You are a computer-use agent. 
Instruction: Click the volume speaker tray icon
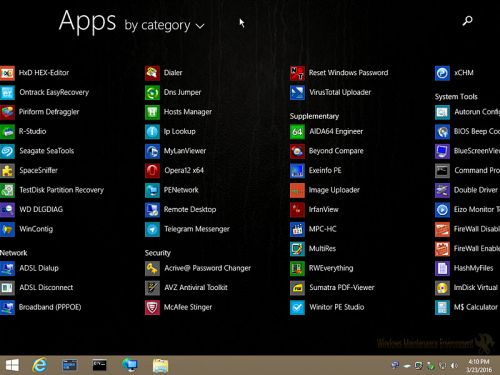[x=454, y=366]
